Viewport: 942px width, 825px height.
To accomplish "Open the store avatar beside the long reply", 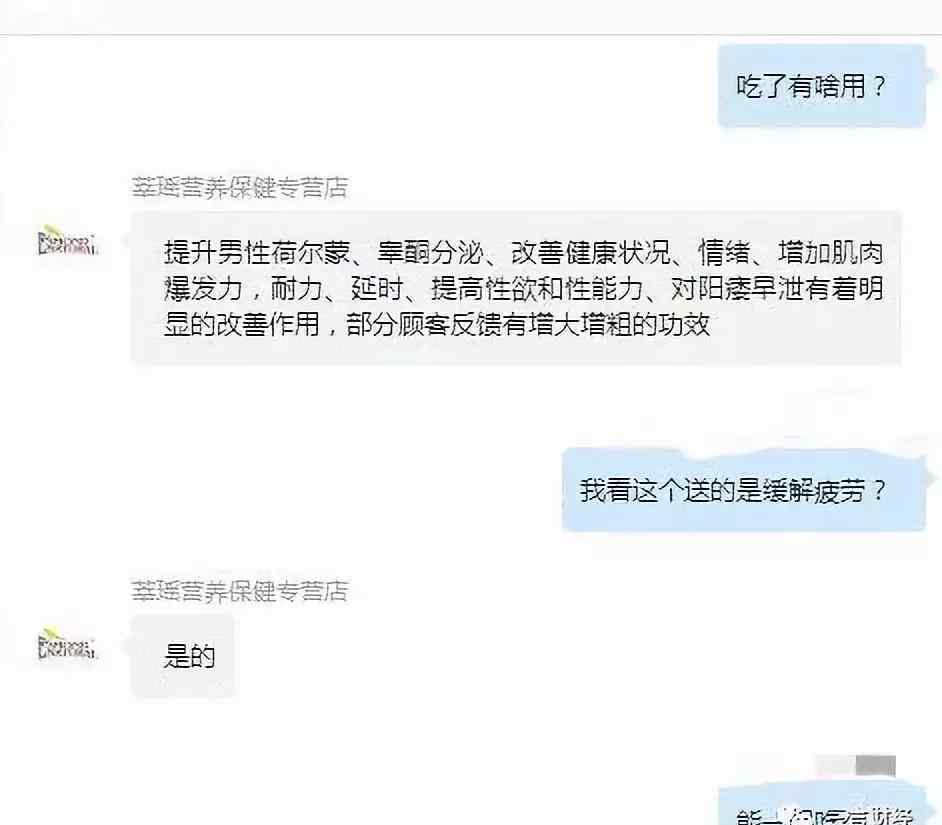I will (66, 242).
